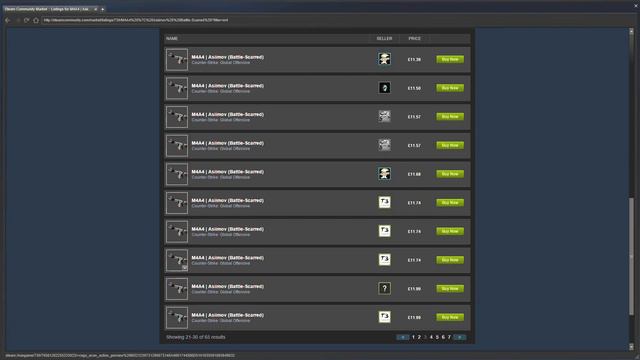Go to results page 6
The width and height of the screenshot is (640, 360).
click(443, 337)
